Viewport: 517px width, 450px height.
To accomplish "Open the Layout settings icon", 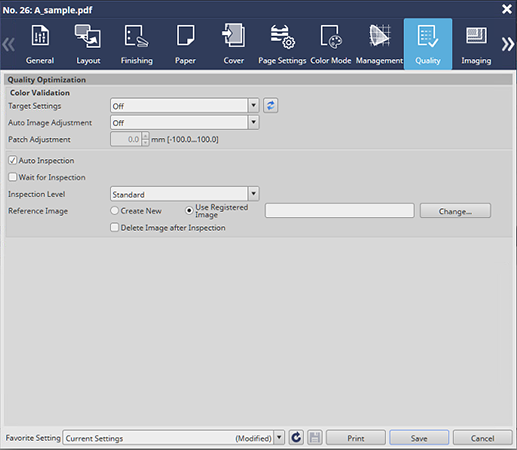I will [88, 36].
